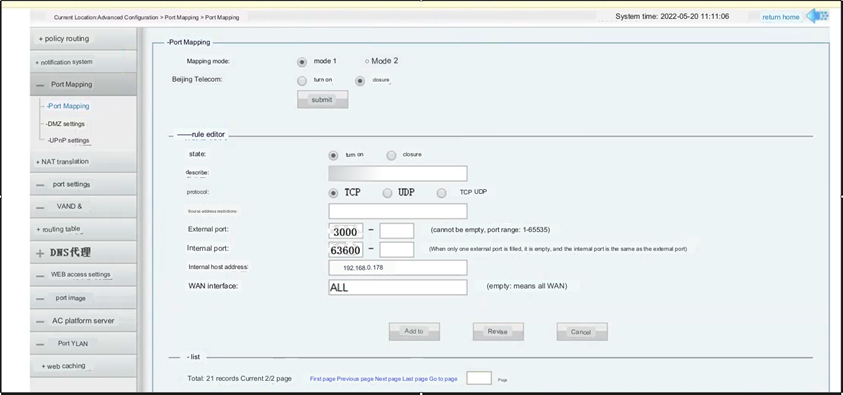Open port image menu

coord(83,298)
